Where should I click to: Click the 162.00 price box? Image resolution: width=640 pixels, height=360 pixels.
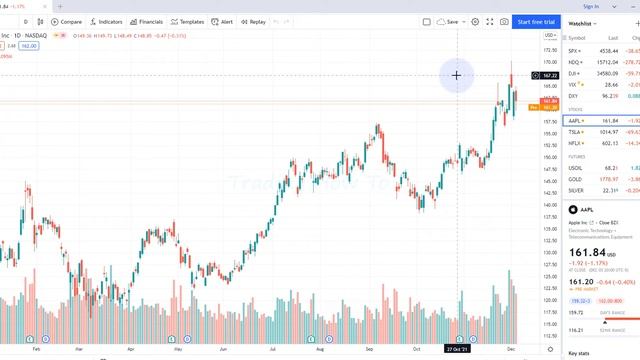[29, 46]
